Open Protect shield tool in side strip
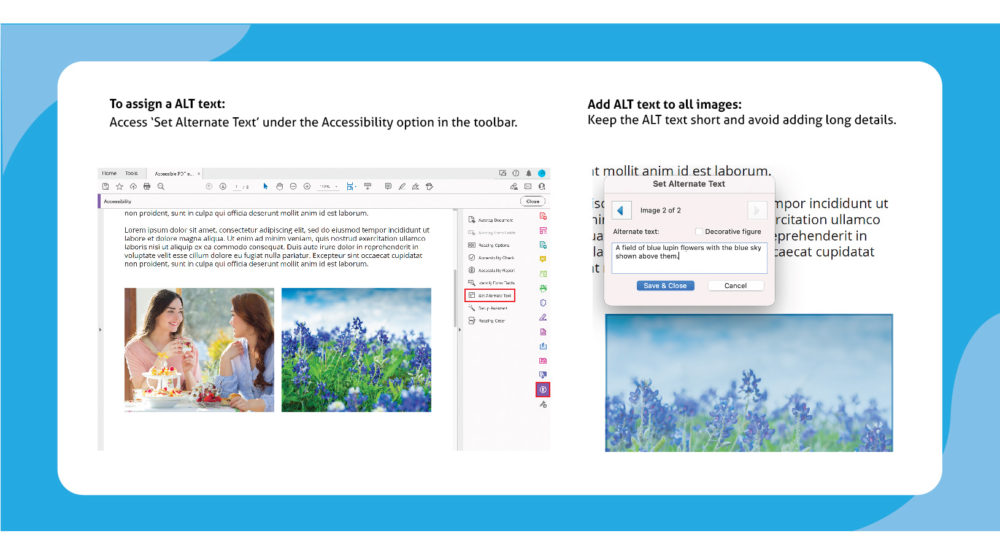This screenshot has width=1000, height=560. point(543,303)
